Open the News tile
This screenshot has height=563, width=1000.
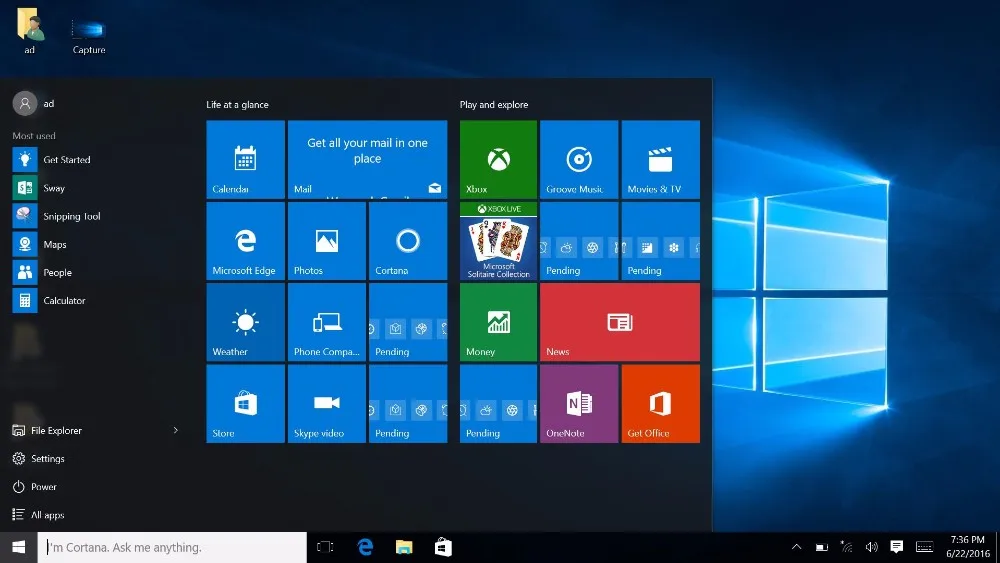(x=620, y=322)
